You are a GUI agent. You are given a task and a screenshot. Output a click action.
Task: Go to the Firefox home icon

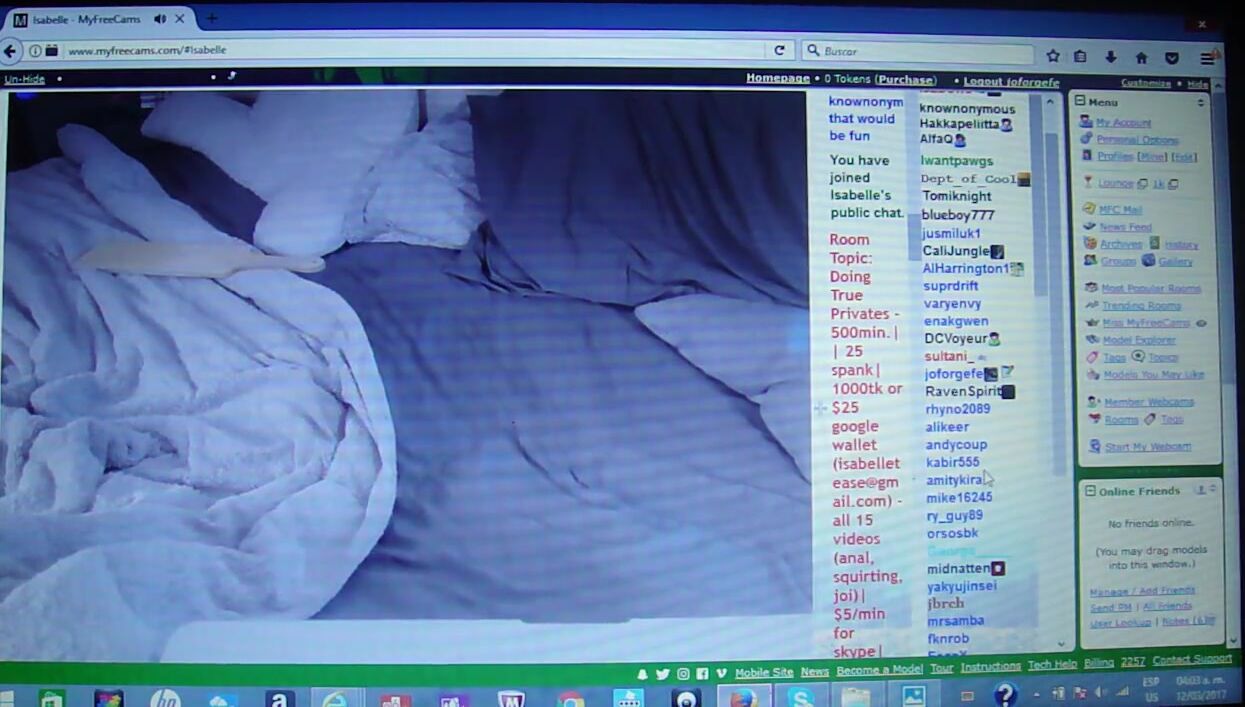(1141, 58)
